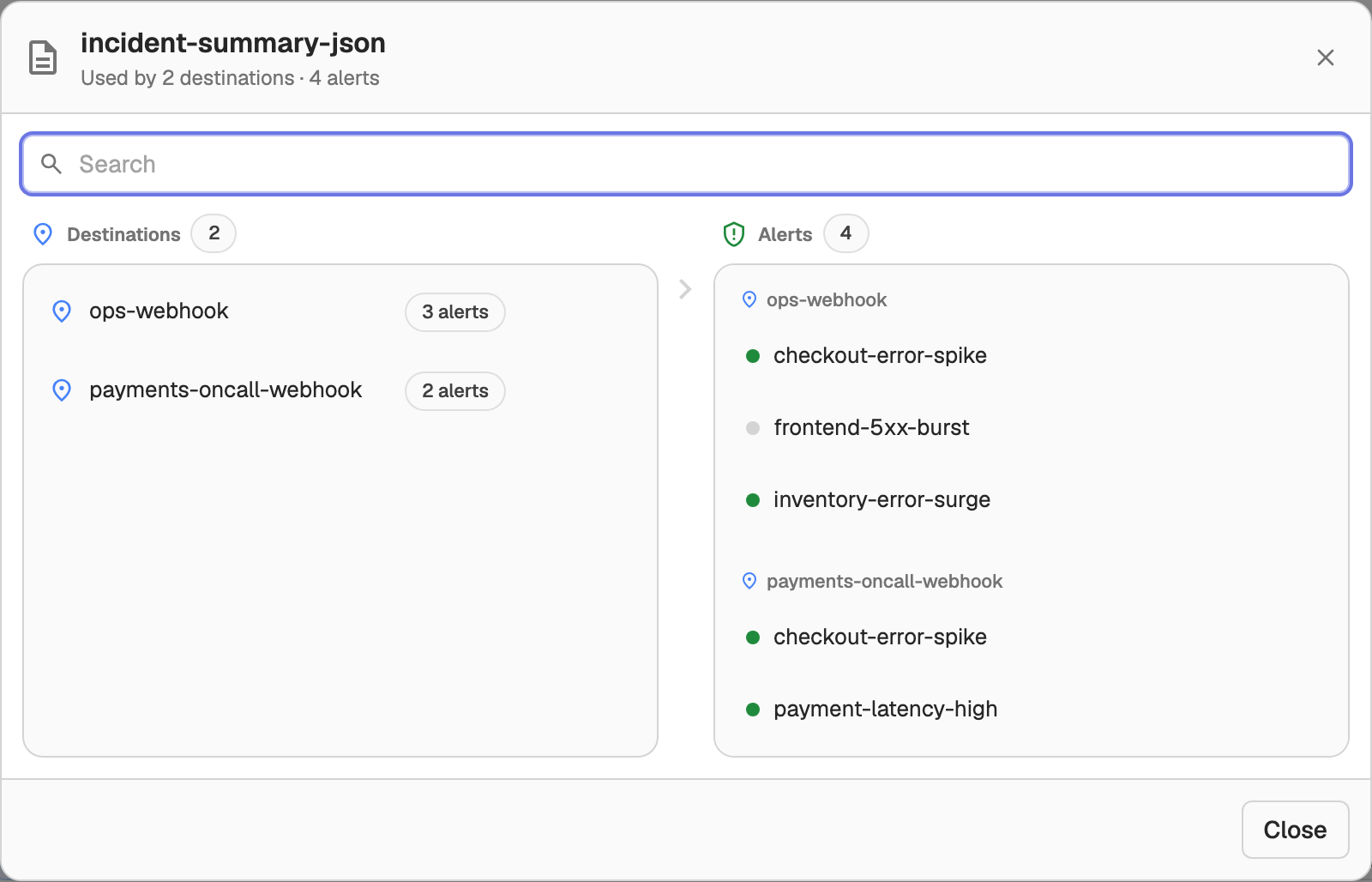1372x882 pixels.
Task: Click the Destinations section label
Action: [x=123, y=234]
